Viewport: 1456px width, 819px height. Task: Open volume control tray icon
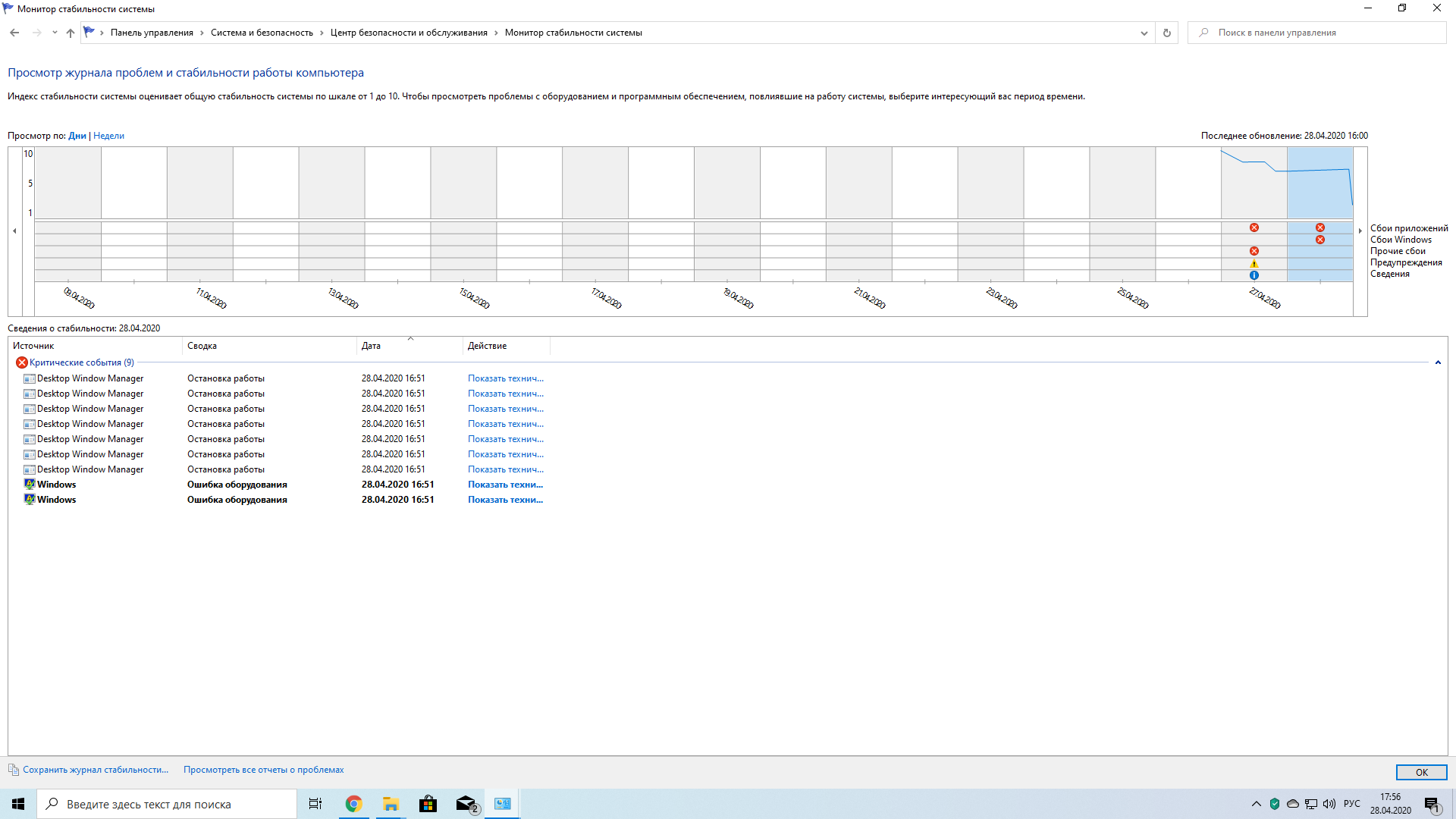pos(1329,804)
